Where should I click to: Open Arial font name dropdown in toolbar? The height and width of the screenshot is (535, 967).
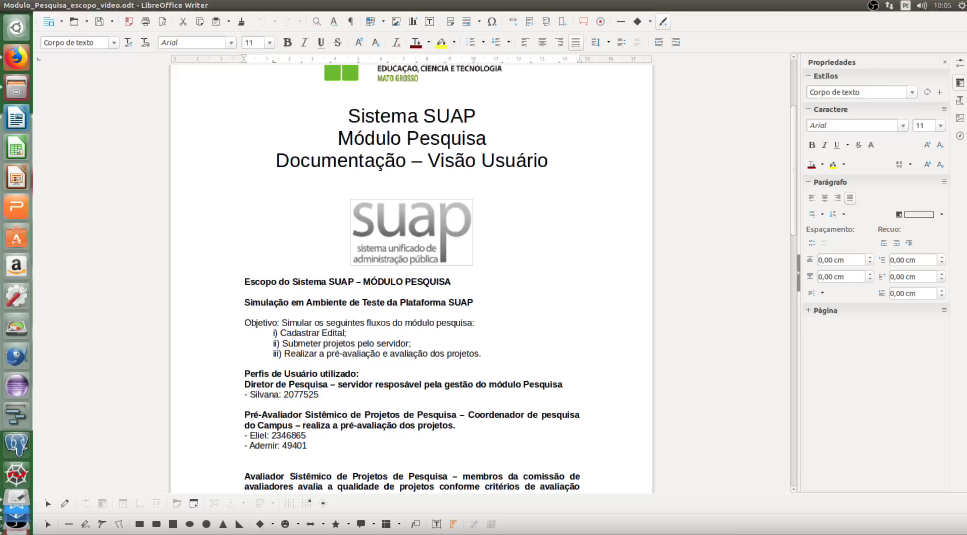pyautogui.click(x=231, y=43)
